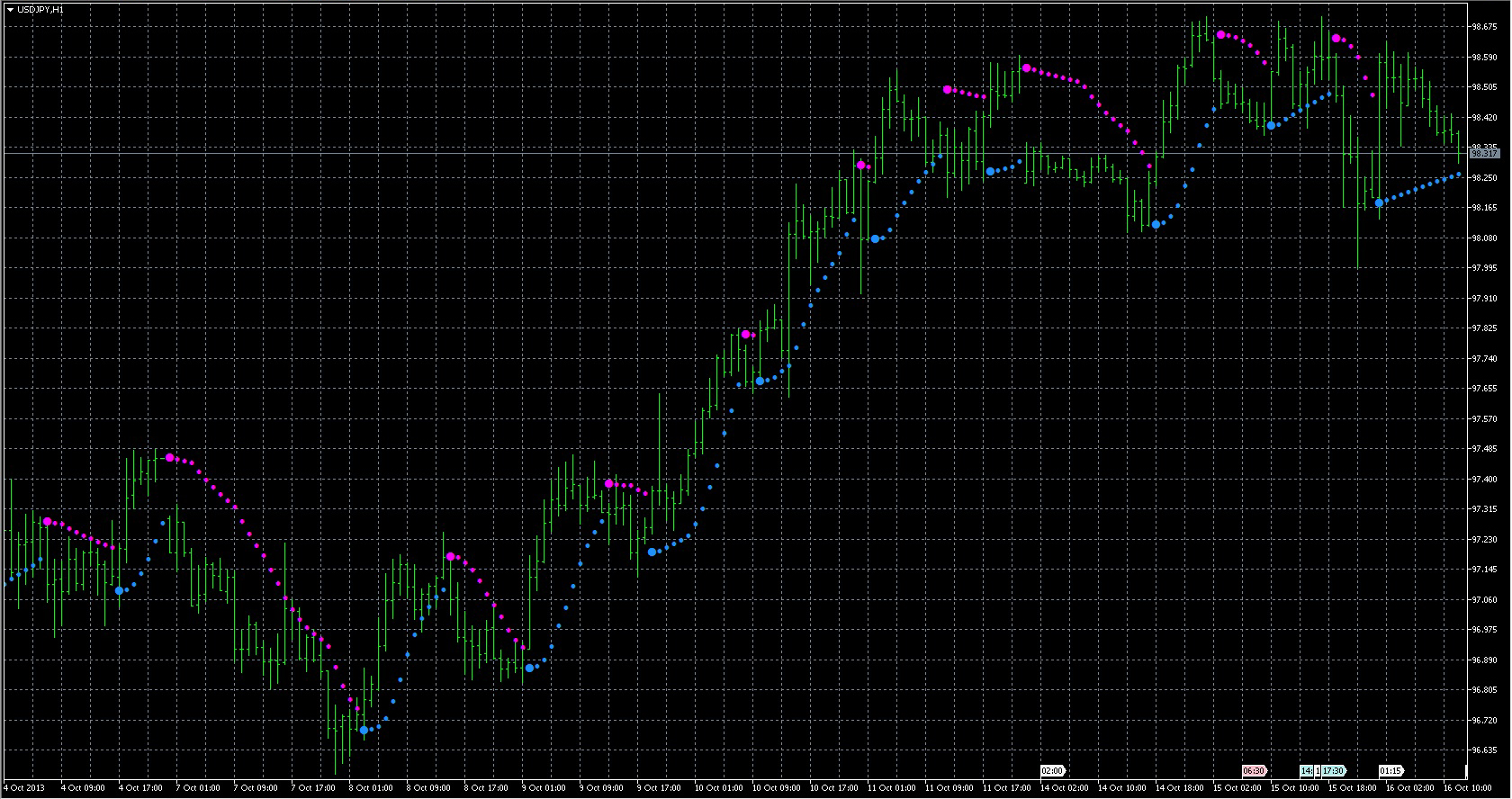Click the cyan 17:30 event marker
Image resolution: width=1512 pixels, height=799 pixels.
1333,771
